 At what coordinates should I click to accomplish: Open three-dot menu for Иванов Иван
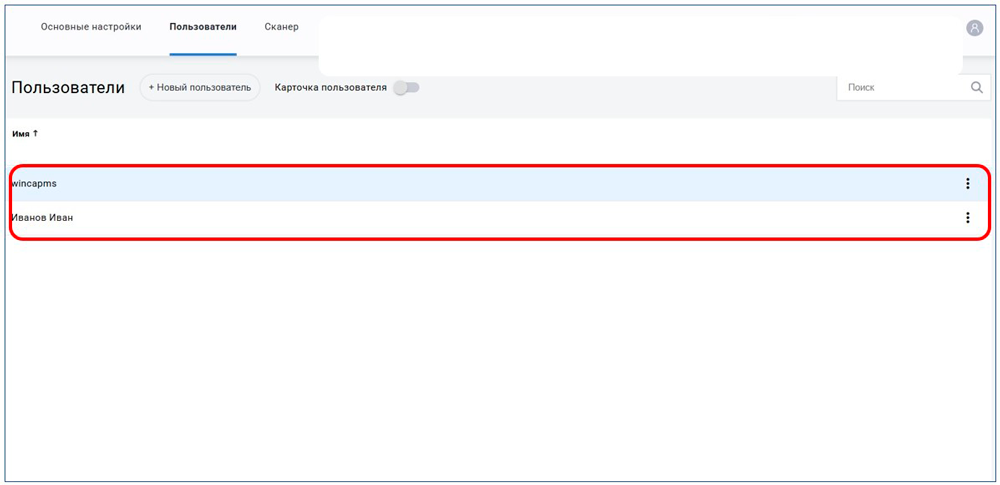tap(967, 218)
